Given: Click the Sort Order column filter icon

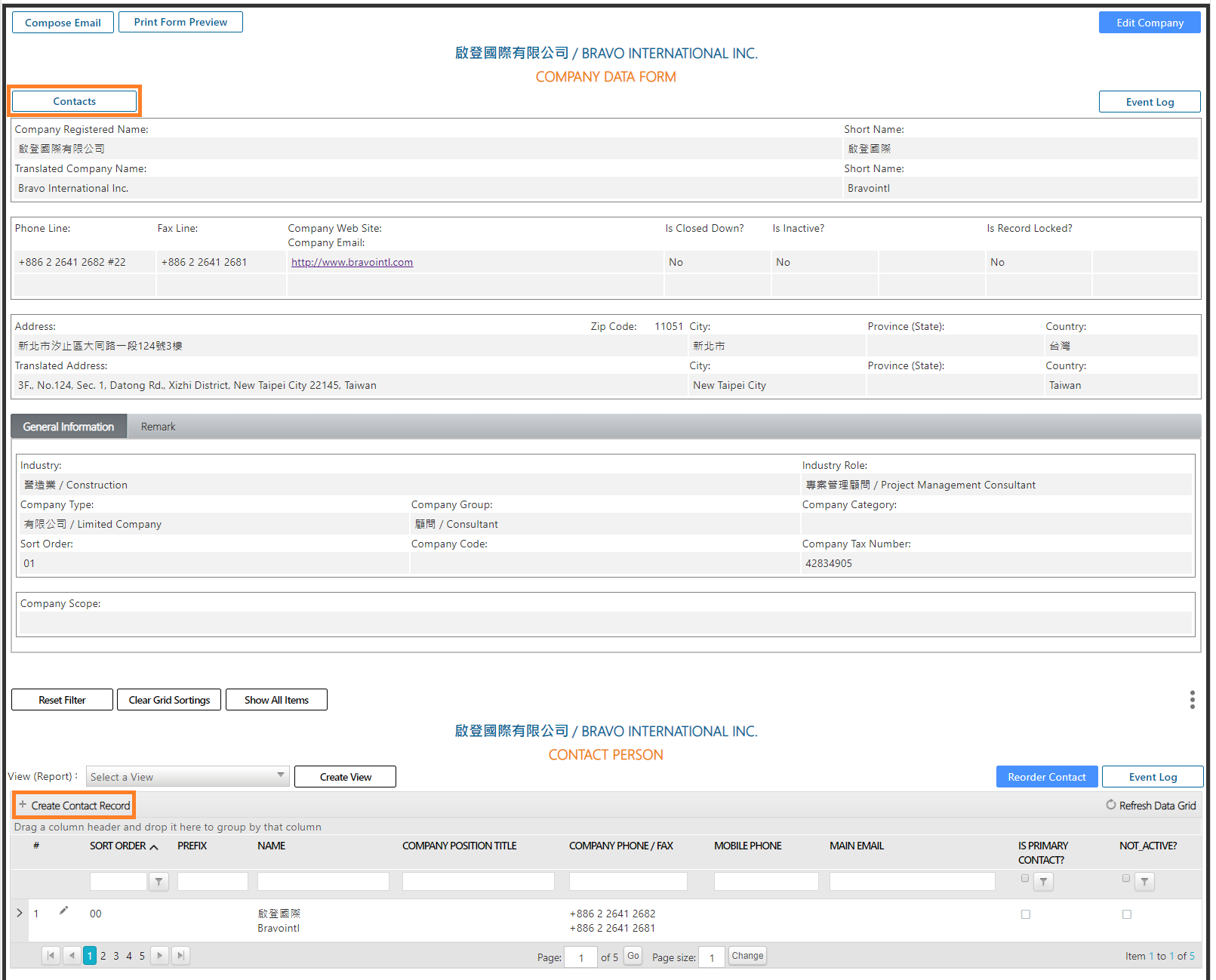Looking at the screenshot, I should [159, 881].
